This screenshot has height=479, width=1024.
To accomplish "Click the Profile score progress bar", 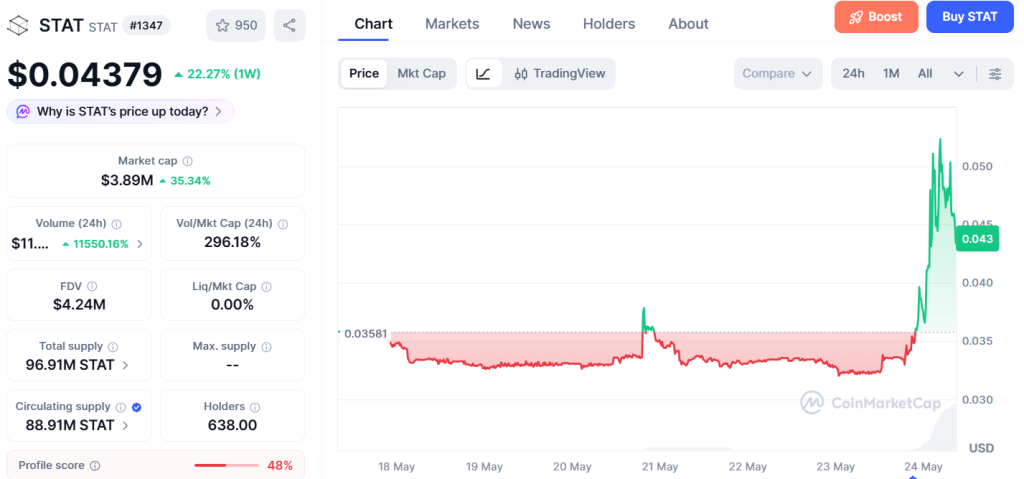I will point(227,466).
